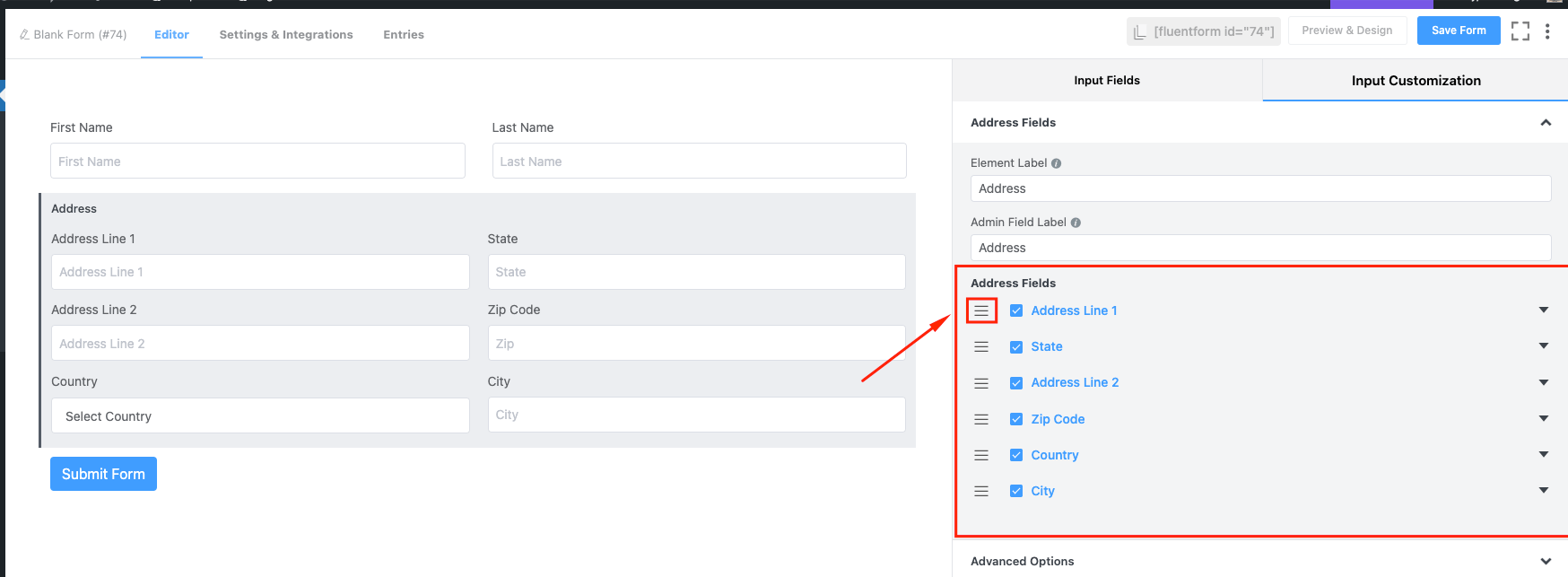Expand the Advanced Options section

(1545, 561)
